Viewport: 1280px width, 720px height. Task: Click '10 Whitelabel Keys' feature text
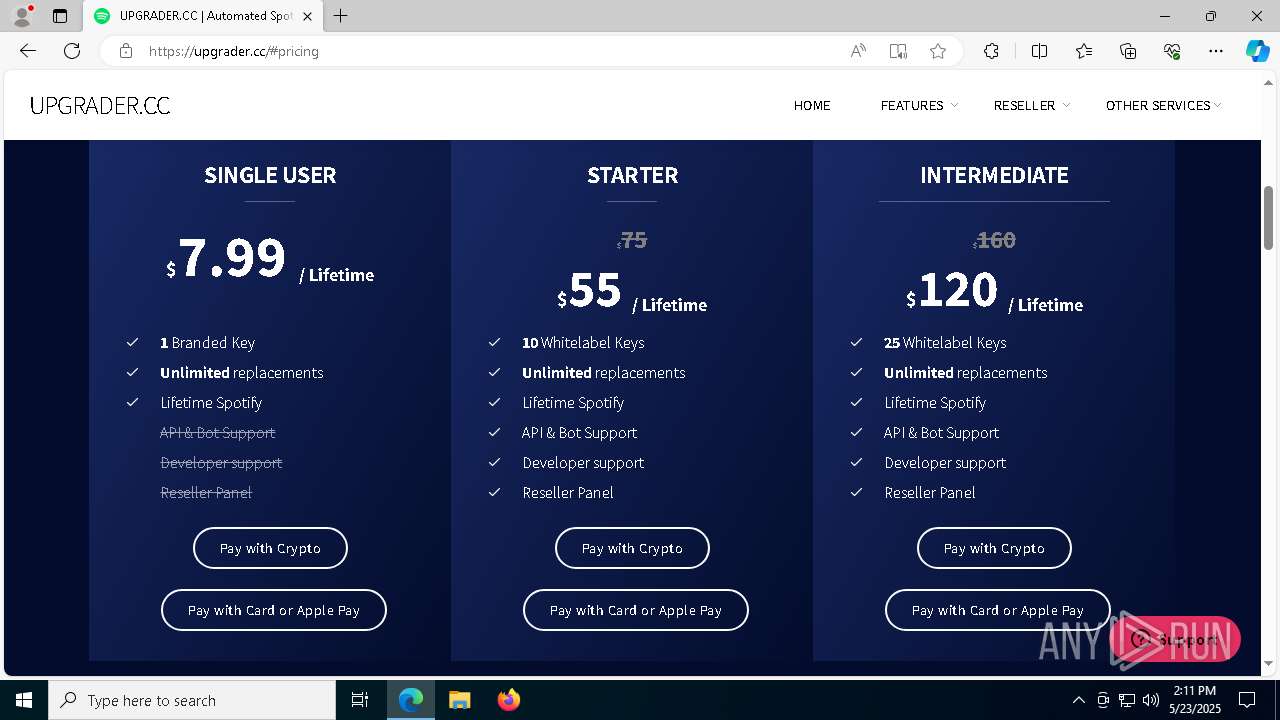tap(583, 342)
